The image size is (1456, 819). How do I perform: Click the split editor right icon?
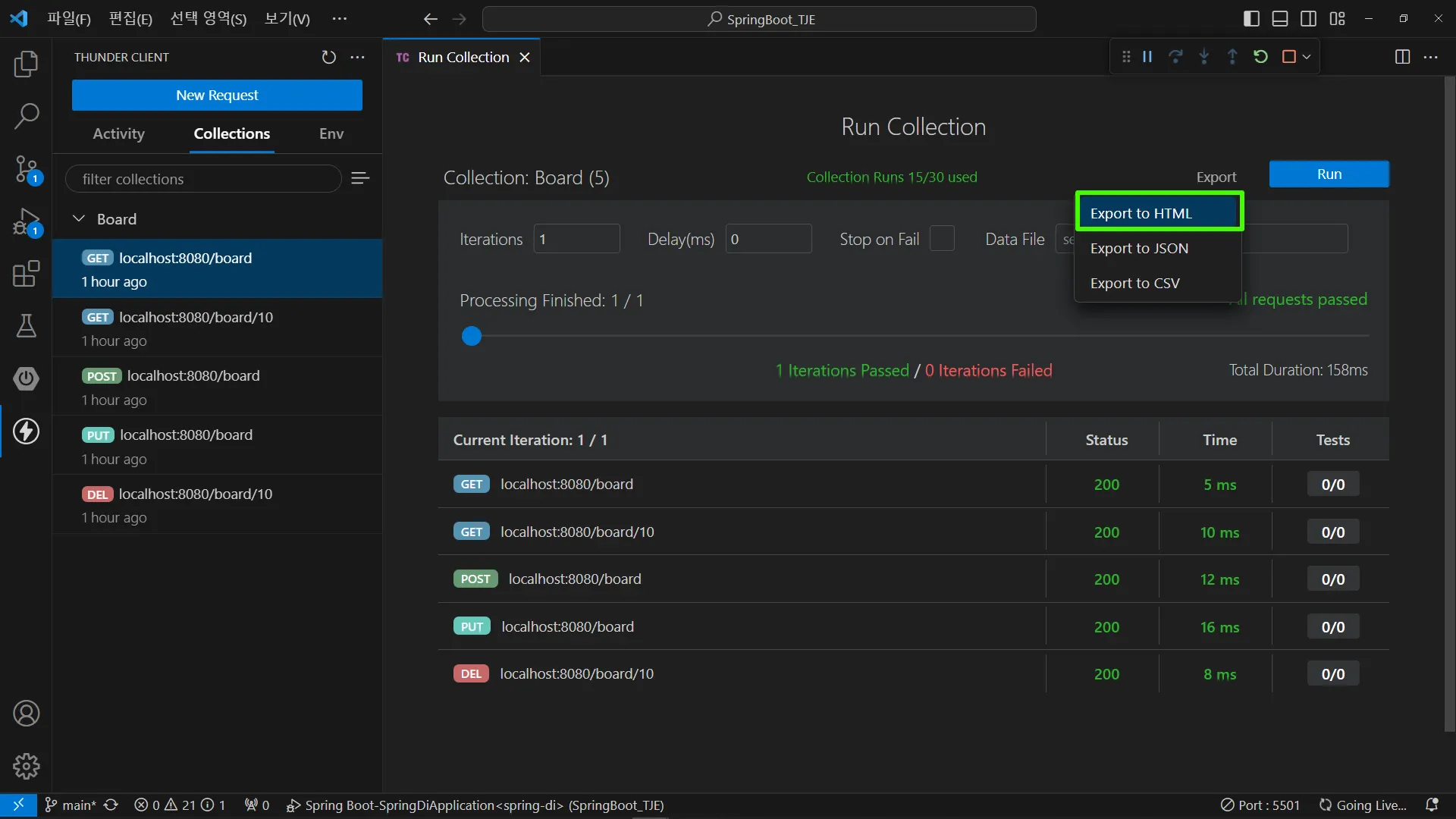(x=1402, y=58)
